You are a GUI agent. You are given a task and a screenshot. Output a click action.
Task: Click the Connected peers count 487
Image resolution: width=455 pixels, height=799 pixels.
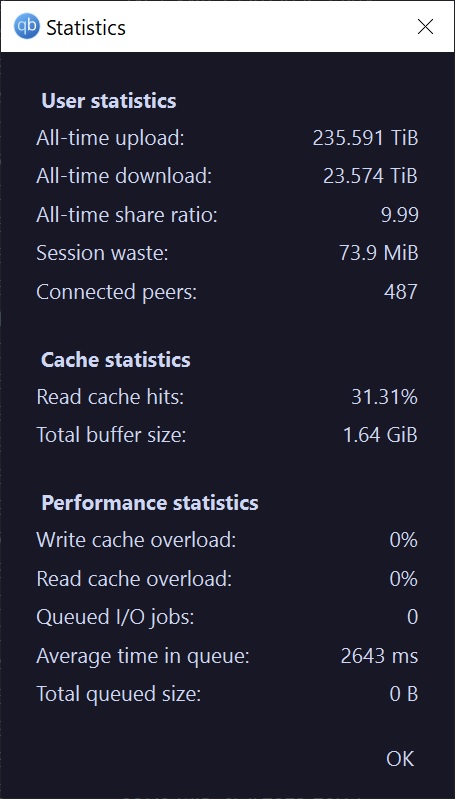tap(401, 291)
